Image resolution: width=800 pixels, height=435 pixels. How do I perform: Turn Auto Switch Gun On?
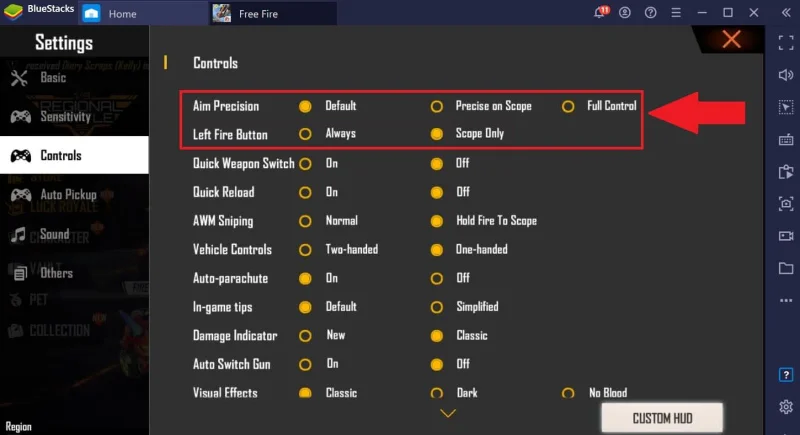click(x=305, y=365)
